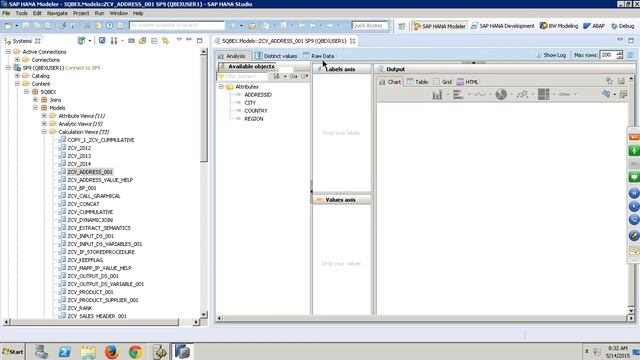Viewport: 640px width, 360px height.
Task: Switch Output to HTML view
Action: click(467, 82)
